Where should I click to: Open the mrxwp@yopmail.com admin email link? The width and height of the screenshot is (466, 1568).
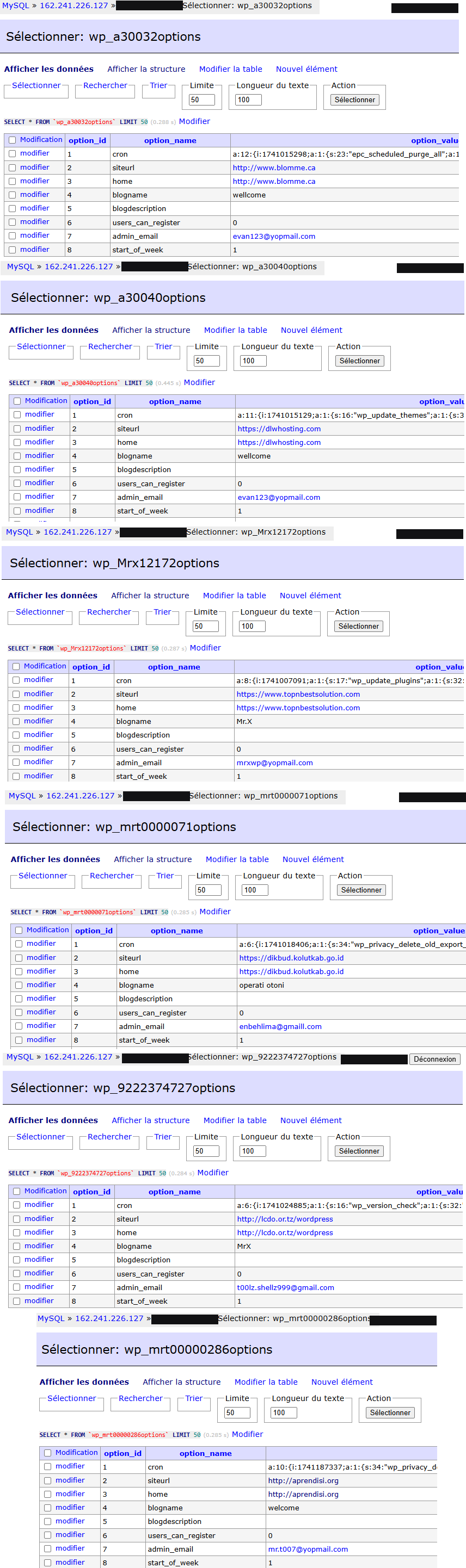(274, 763)
